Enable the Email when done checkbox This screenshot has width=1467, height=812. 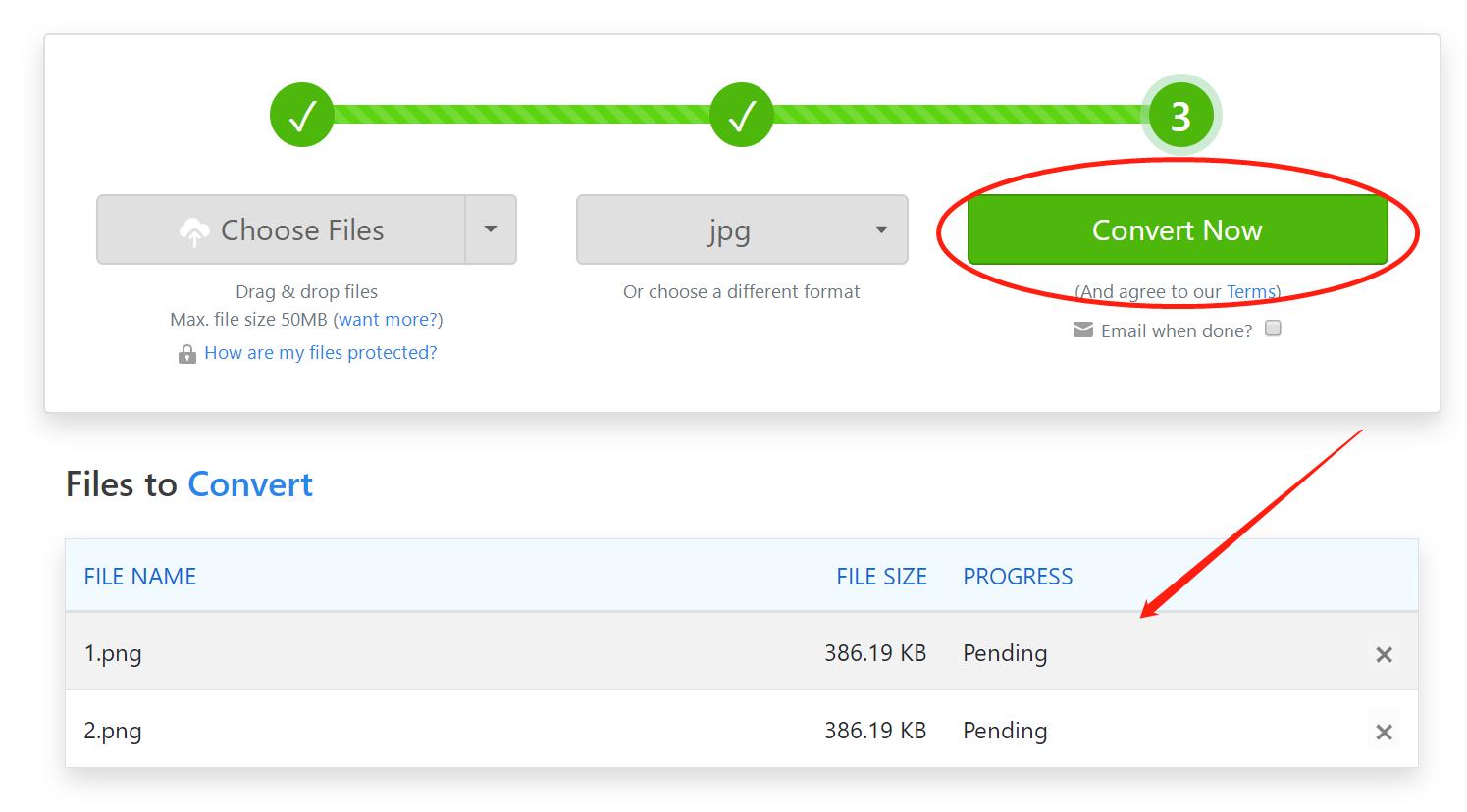1273,329
